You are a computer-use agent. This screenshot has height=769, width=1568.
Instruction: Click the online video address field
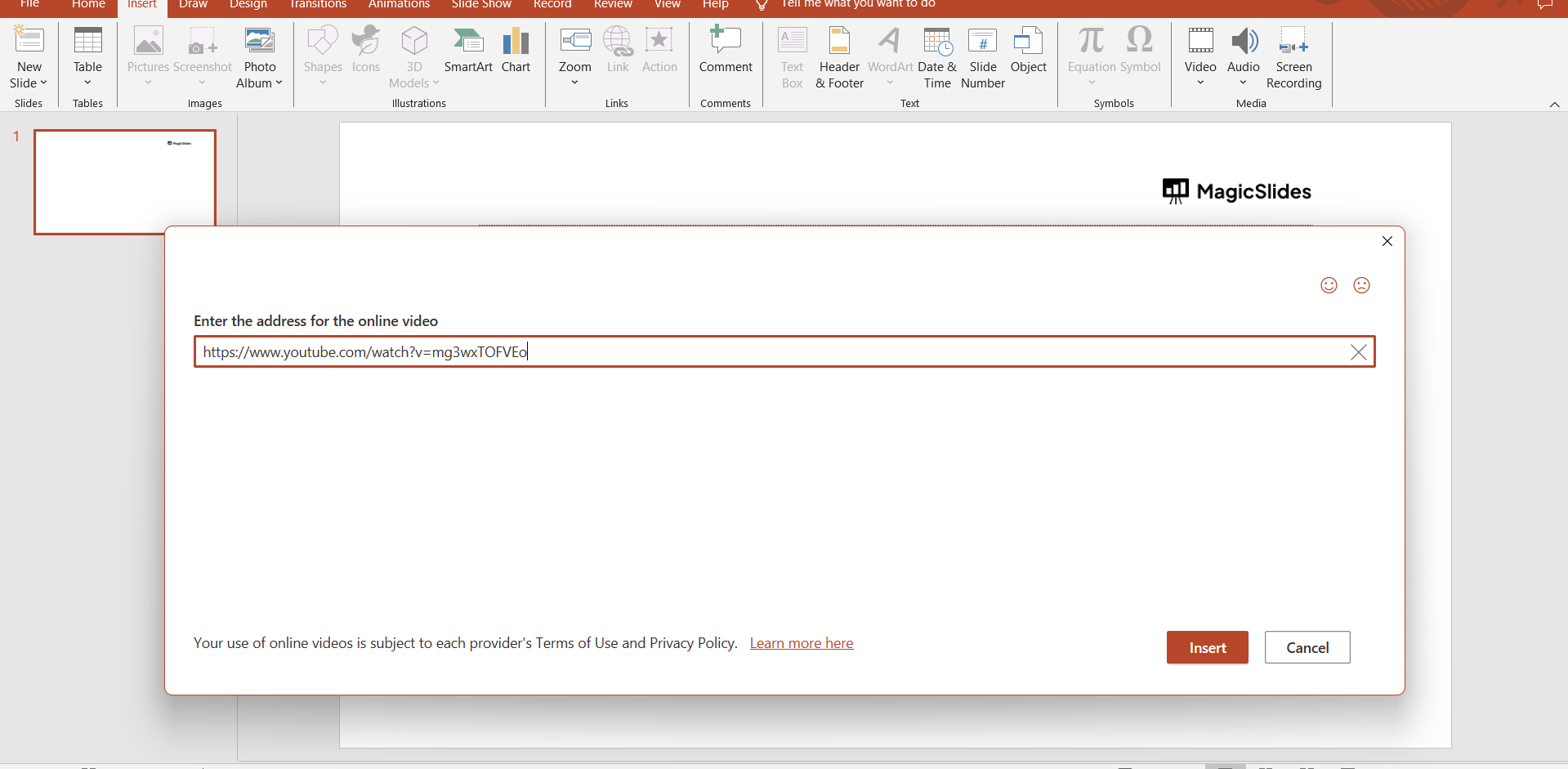tap(784, 351)
